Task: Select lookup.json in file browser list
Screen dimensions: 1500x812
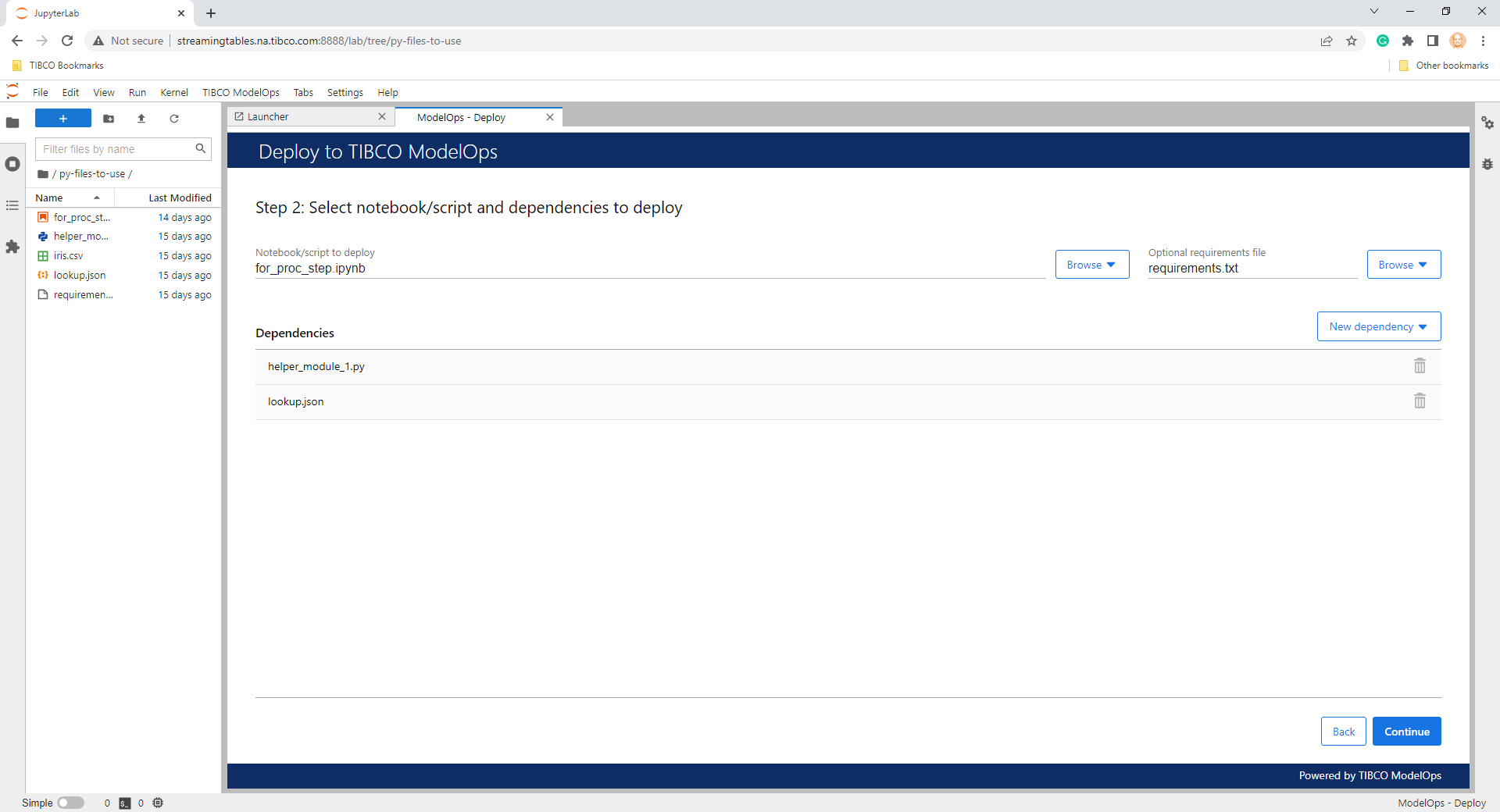Action: click(x=123, y=276)
